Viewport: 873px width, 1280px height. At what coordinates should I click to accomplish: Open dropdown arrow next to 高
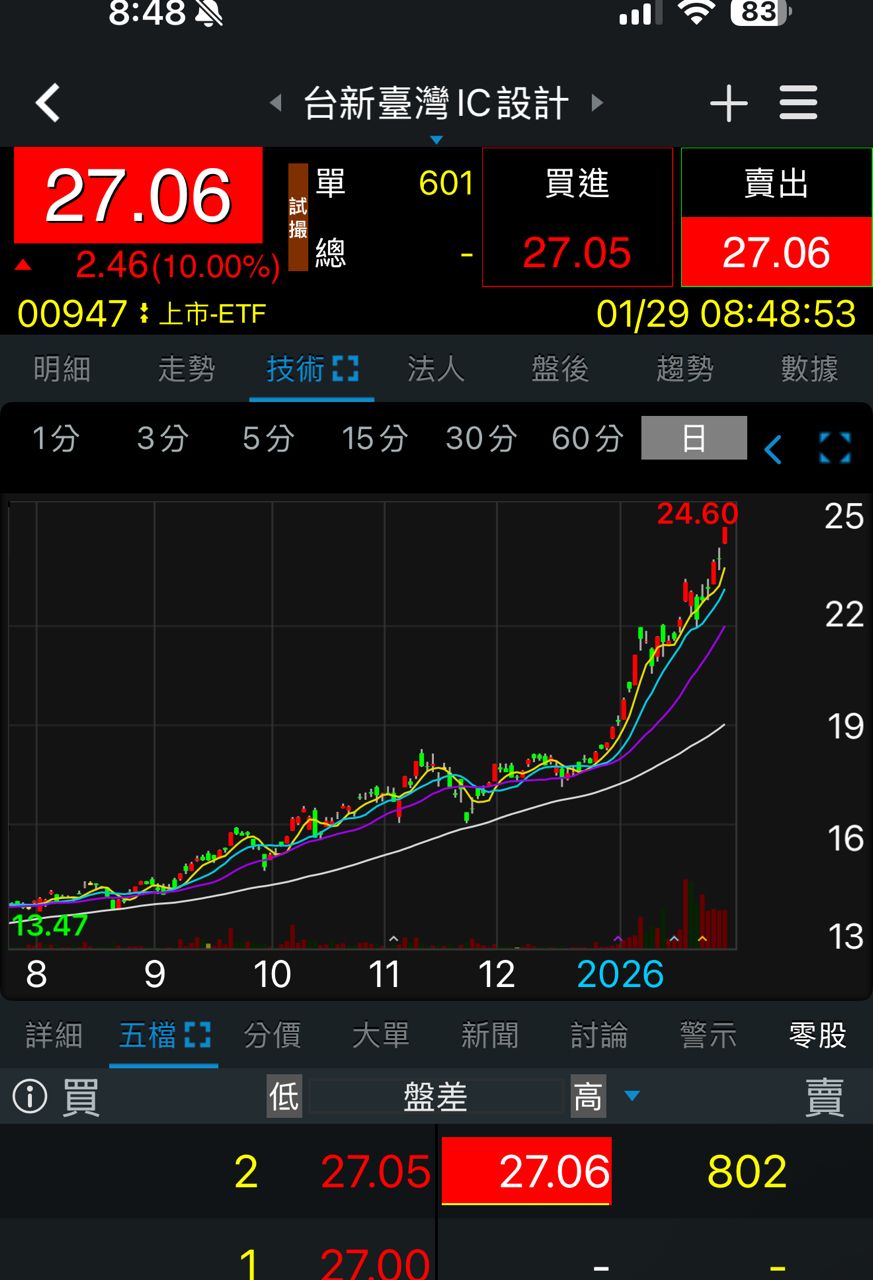(632, 1097)
